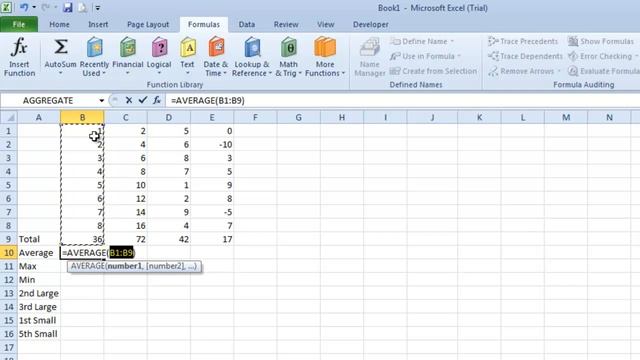The height and width of the screenshot is (360, 640).
Task: Select row 11 header
Action: [x=9, y=266]
